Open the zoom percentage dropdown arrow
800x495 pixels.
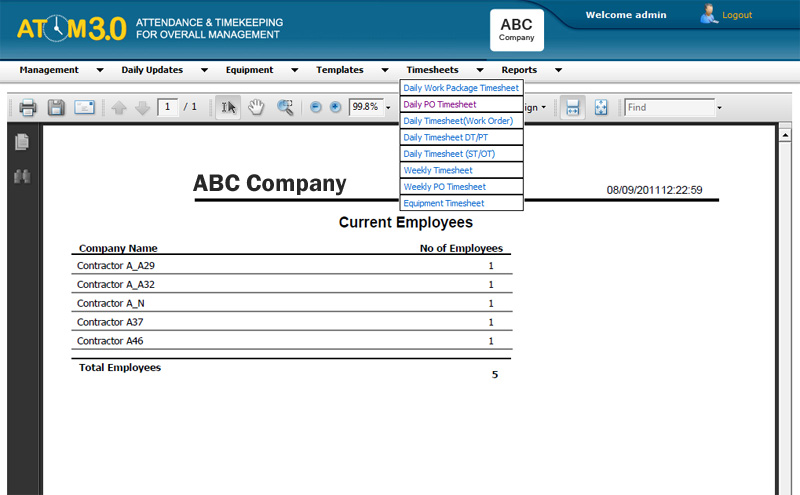click(388, 108)
